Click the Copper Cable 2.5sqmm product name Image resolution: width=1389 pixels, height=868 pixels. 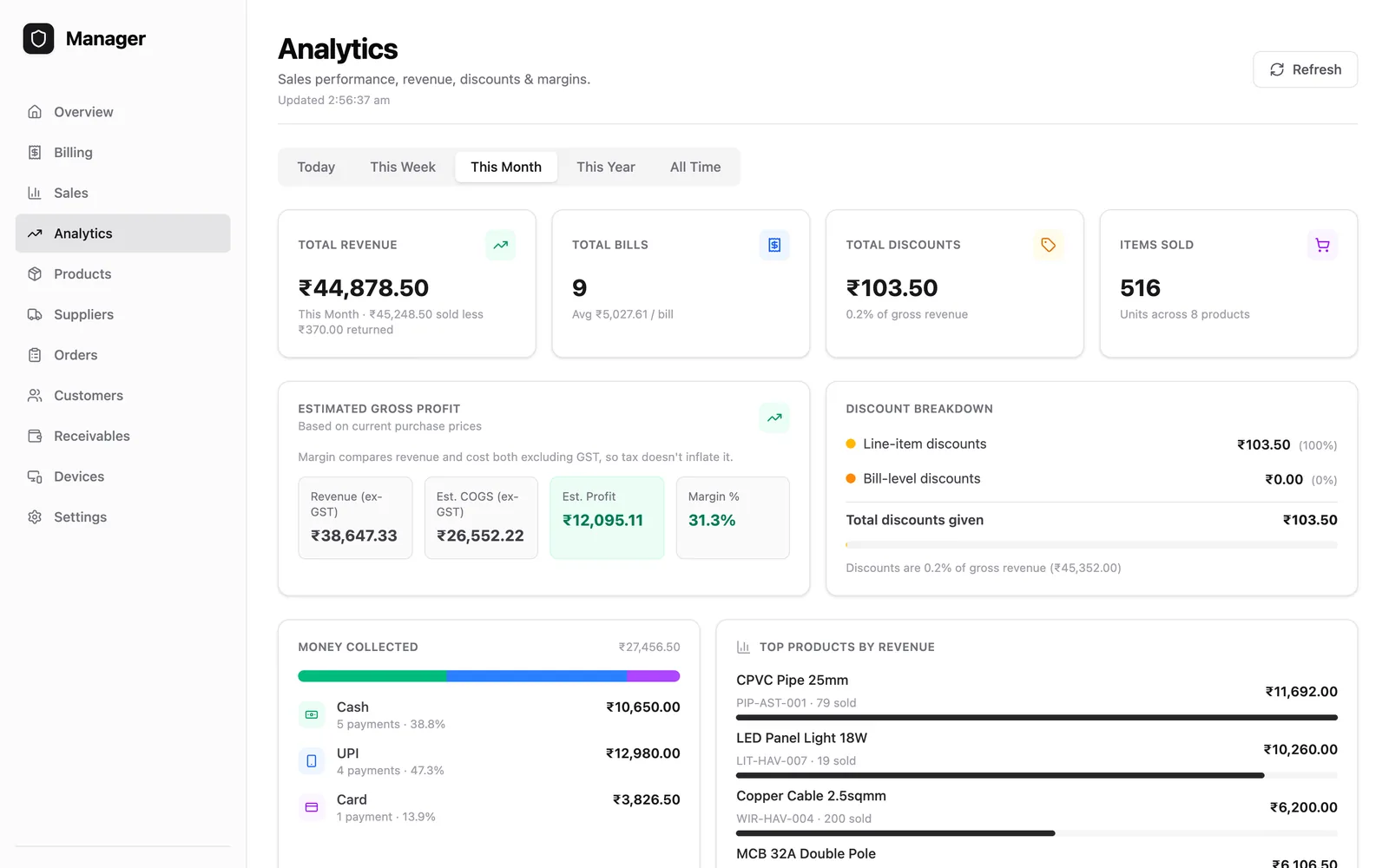coord(811,796)
